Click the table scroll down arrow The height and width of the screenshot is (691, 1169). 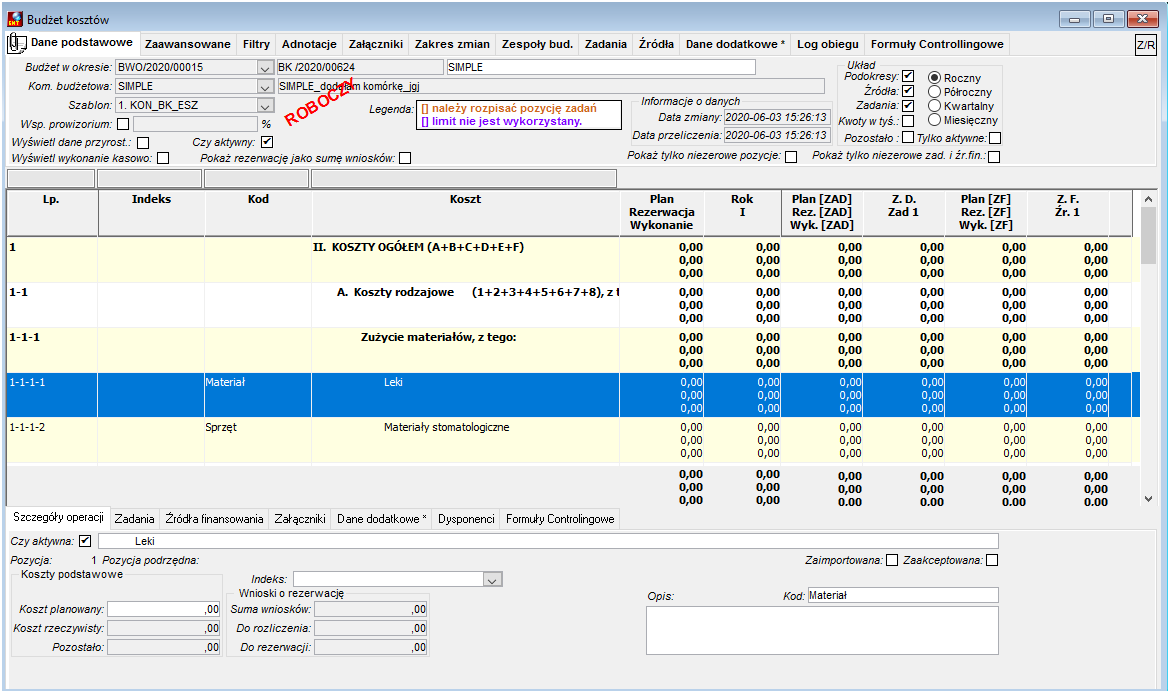pyautogui.click(x=1148, y=499)
